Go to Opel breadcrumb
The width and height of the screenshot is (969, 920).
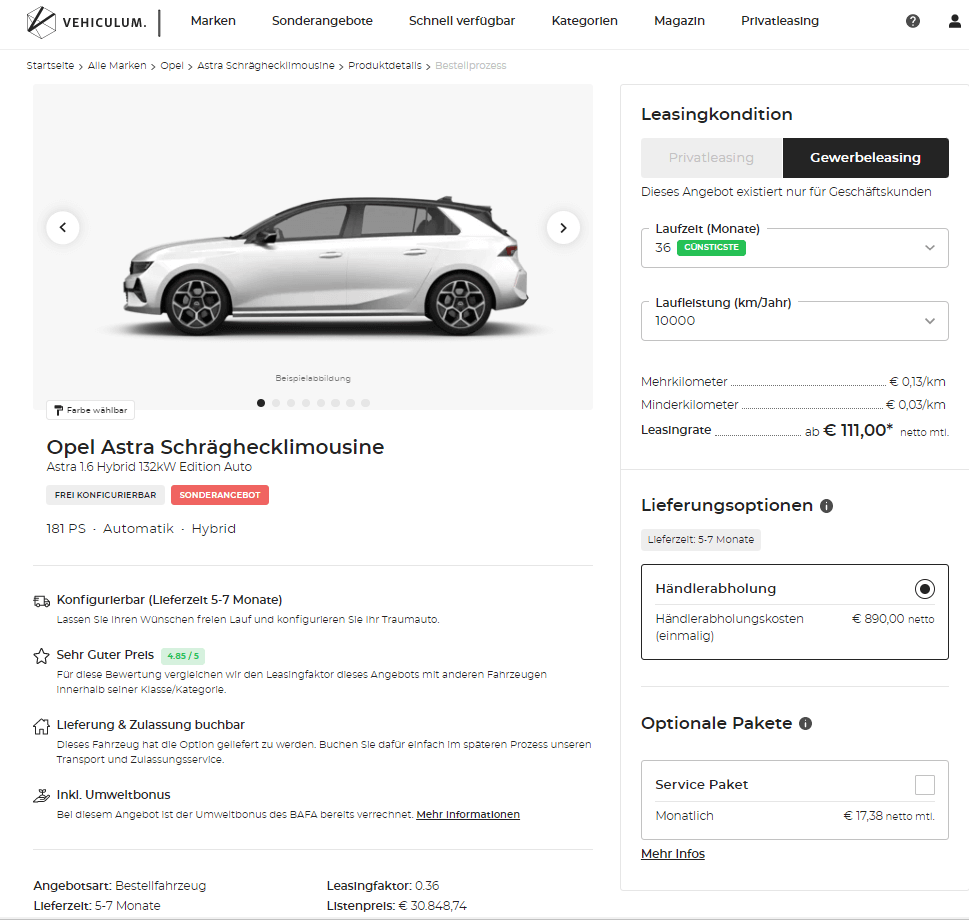[x=172, y=65]
